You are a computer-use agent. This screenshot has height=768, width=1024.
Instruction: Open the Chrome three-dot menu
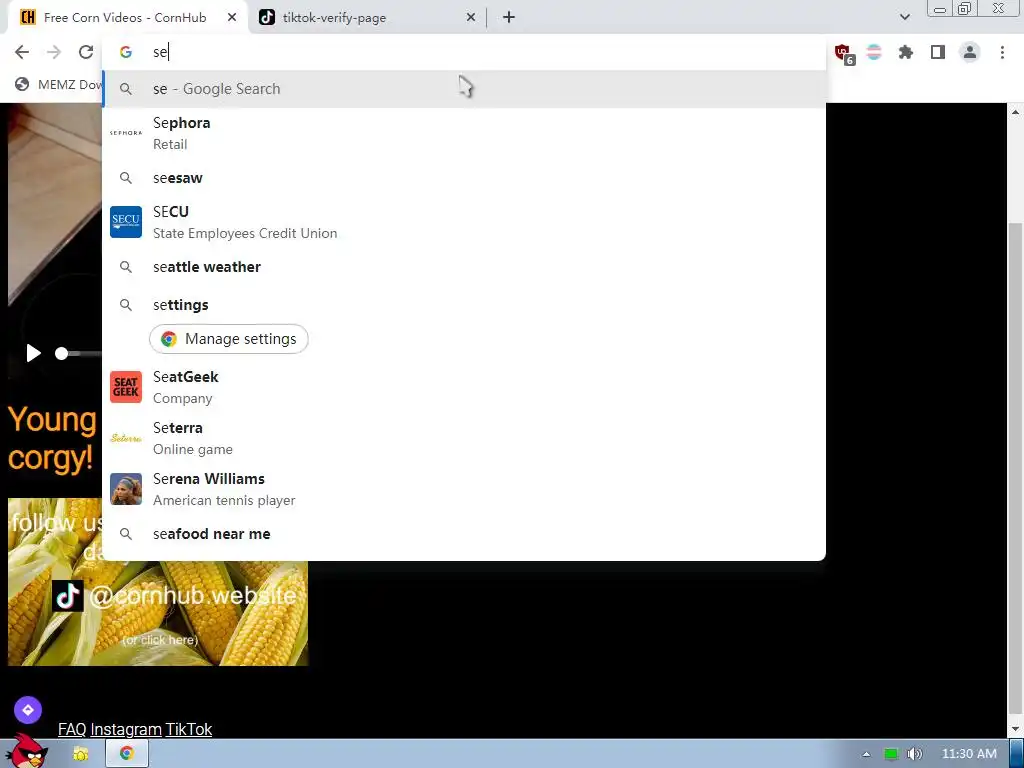tap(1002, 52)
